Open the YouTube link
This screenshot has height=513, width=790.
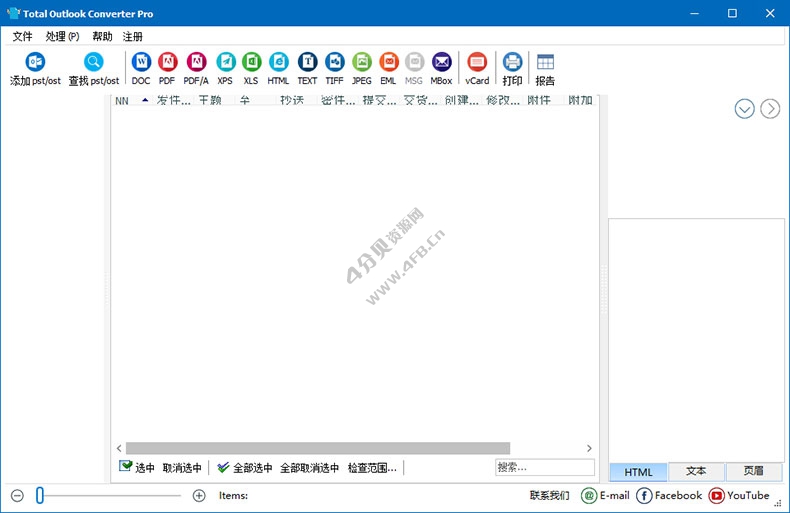(x=739, y=496)
